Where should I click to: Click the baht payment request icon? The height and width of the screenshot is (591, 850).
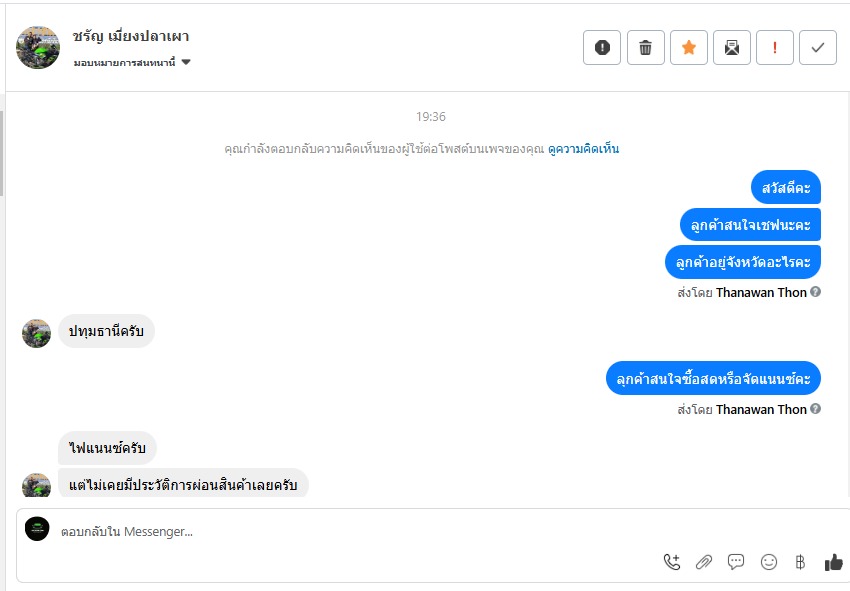coord(800,562)
